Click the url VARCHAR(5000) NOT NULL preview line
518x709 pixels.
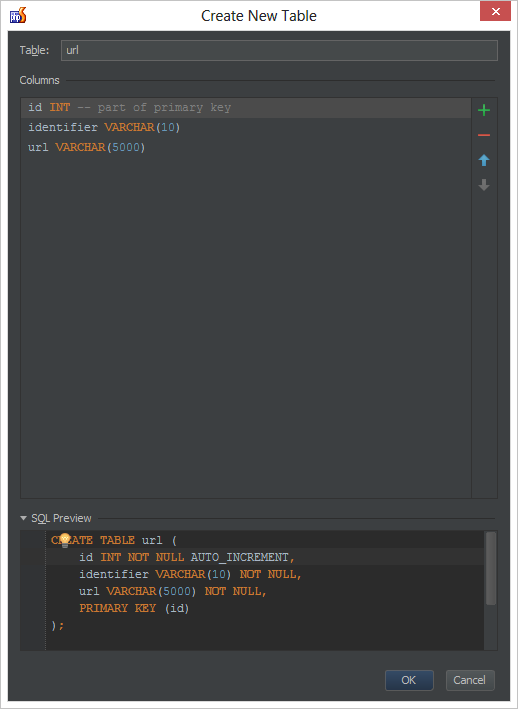click(x=173, y=591)
